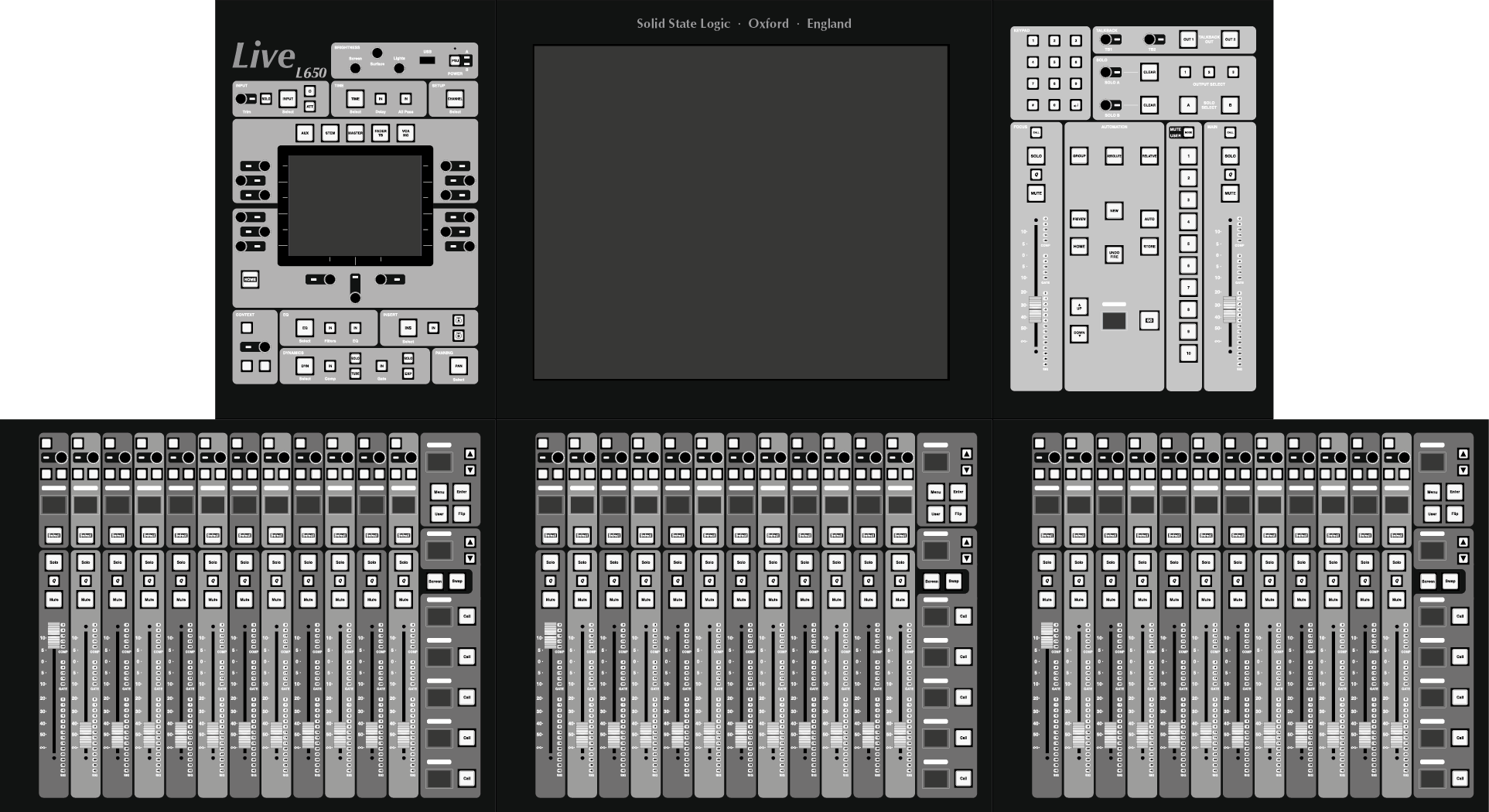Select the FADER TB button
Image resolution: width=1489 pixels, height=812 pixels.
pyautogui.click(x=381, y=133)
